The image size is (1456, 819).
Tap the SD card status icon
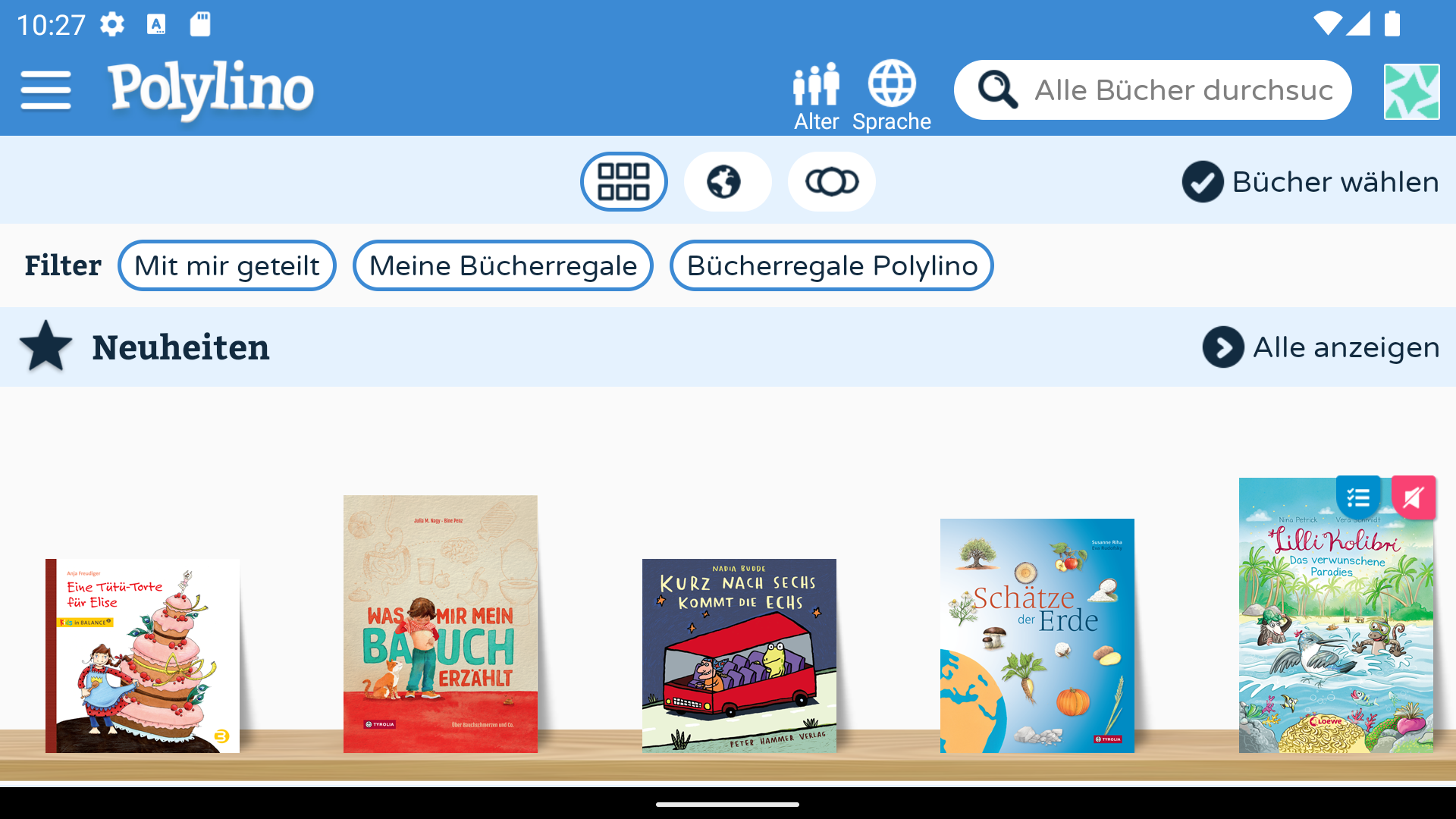[200, 24]
